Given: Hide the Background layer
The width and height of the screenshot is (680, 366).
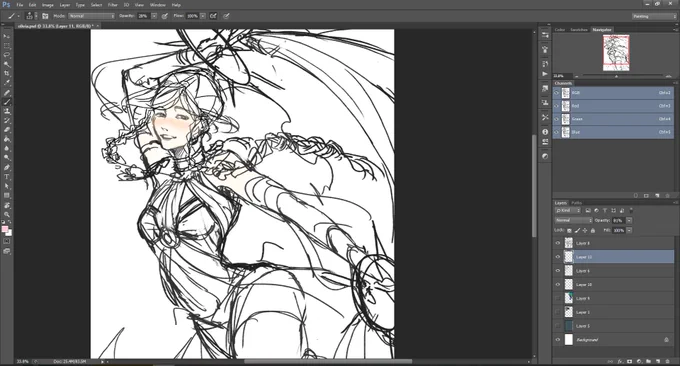Looking at the screenshot, I should click(x=558, y=340).
